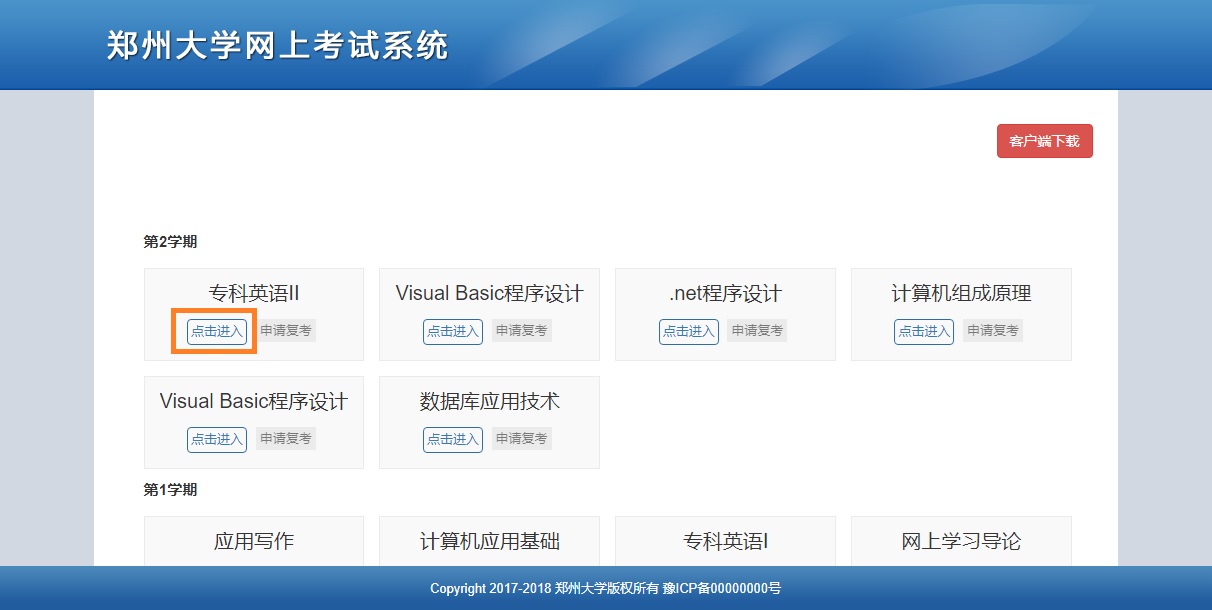
Task: Click the footer copyright ICP text
Action: tap(605, 589)
